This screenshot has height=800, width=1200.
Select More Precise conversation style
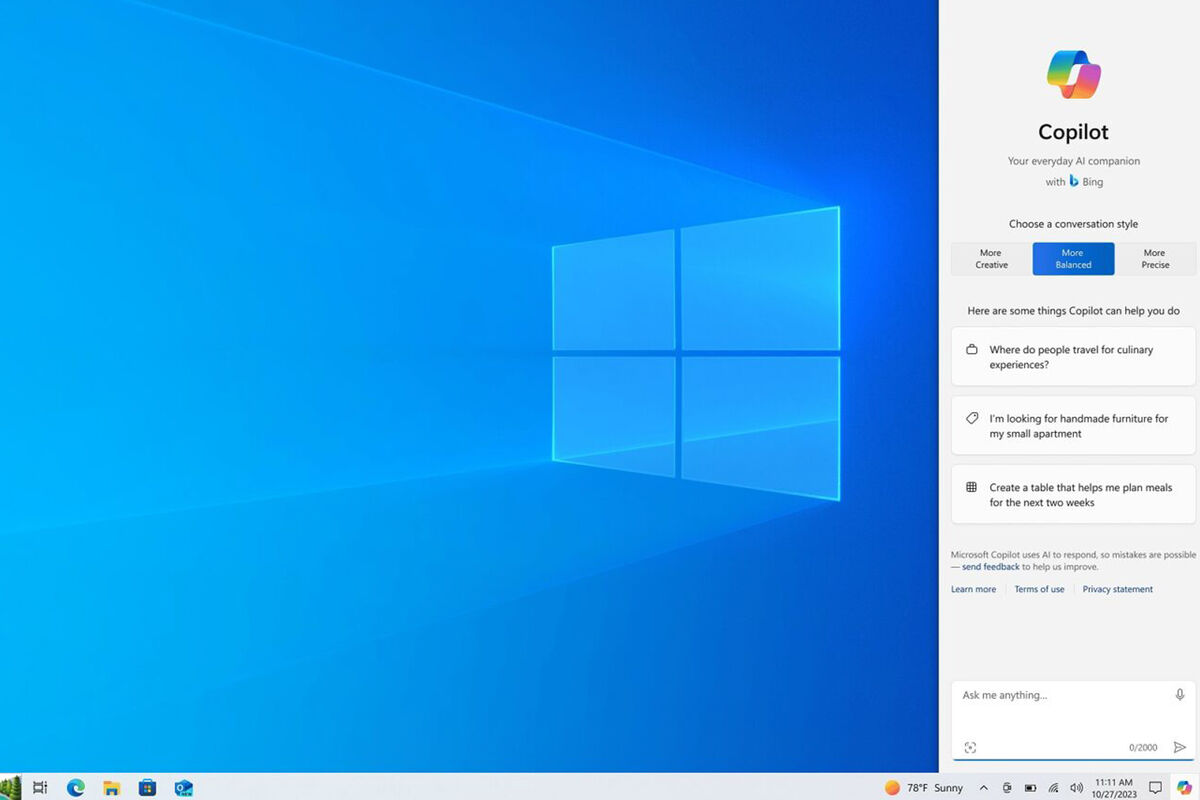tap(1155, 259)
